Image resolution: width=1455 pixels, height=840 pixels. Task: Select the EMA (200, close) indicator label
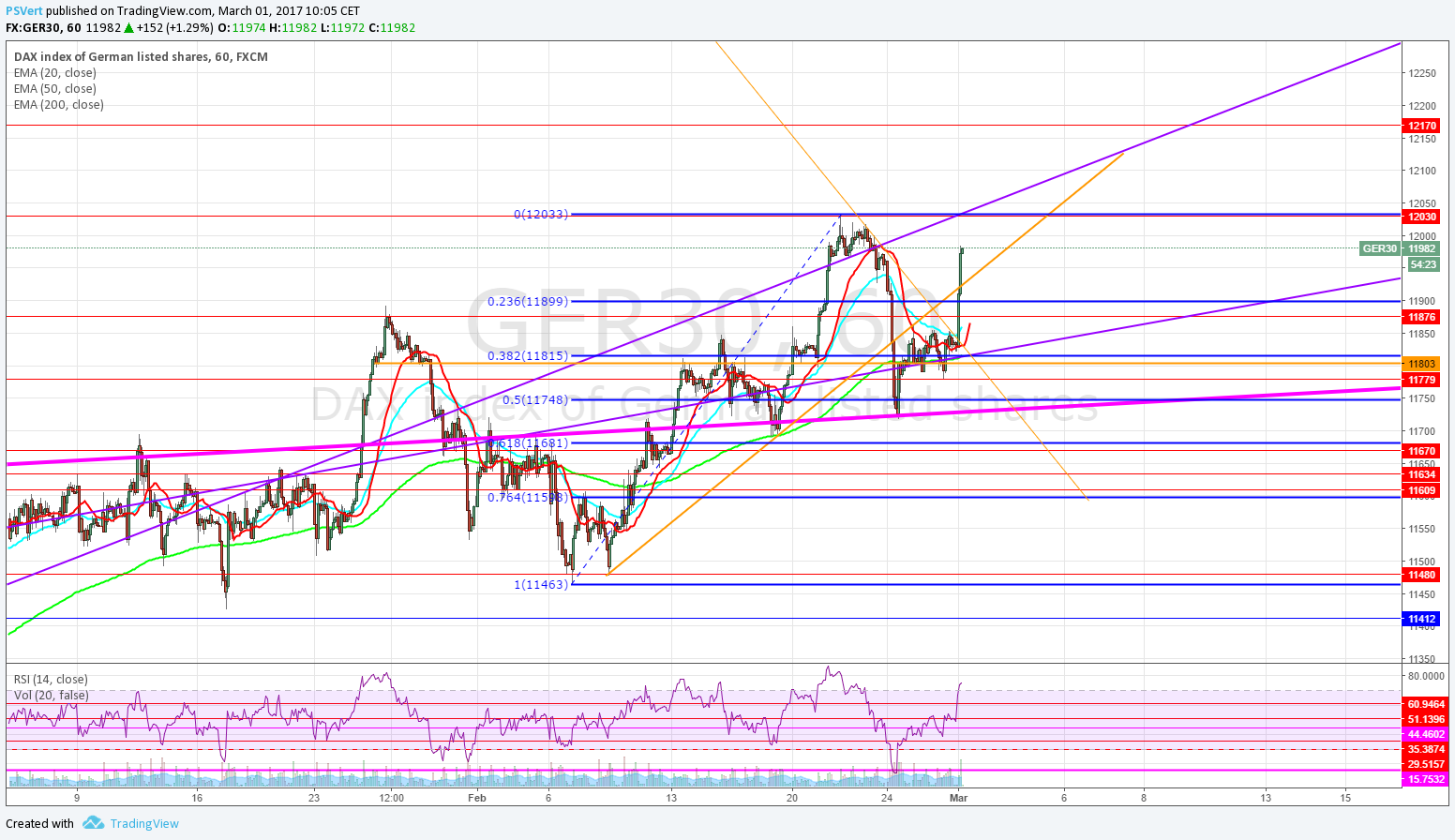[x=58, y=104]
